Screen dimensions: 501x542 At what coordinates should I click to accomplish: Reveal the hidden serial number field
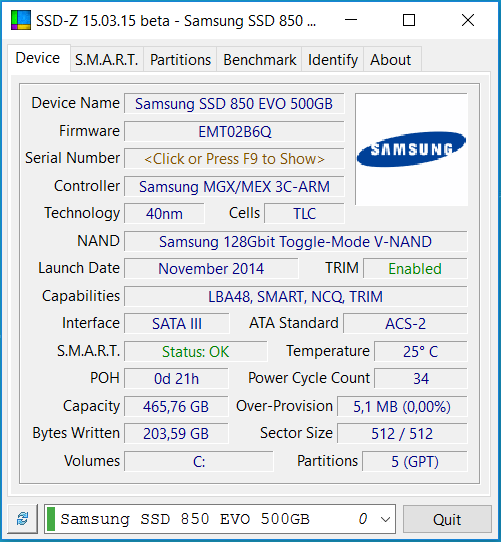pyautogui.click(x=234, y=159)
